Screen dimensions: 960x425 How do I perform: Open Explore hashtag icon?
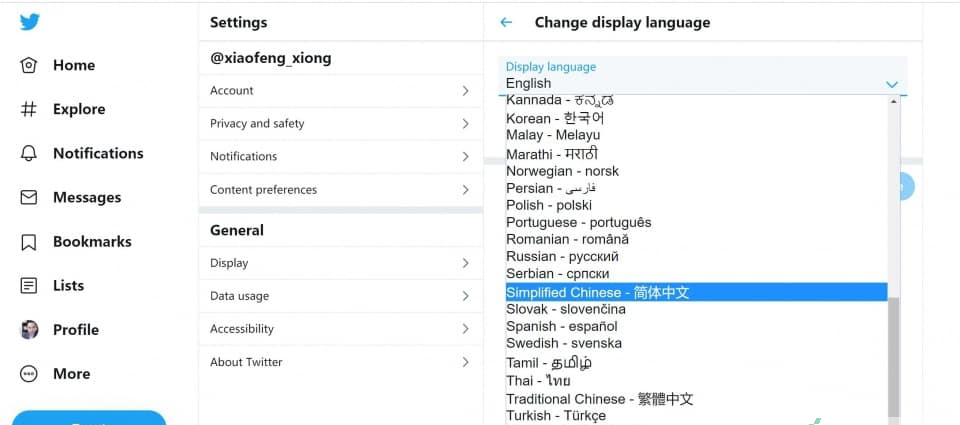(29, 109)
